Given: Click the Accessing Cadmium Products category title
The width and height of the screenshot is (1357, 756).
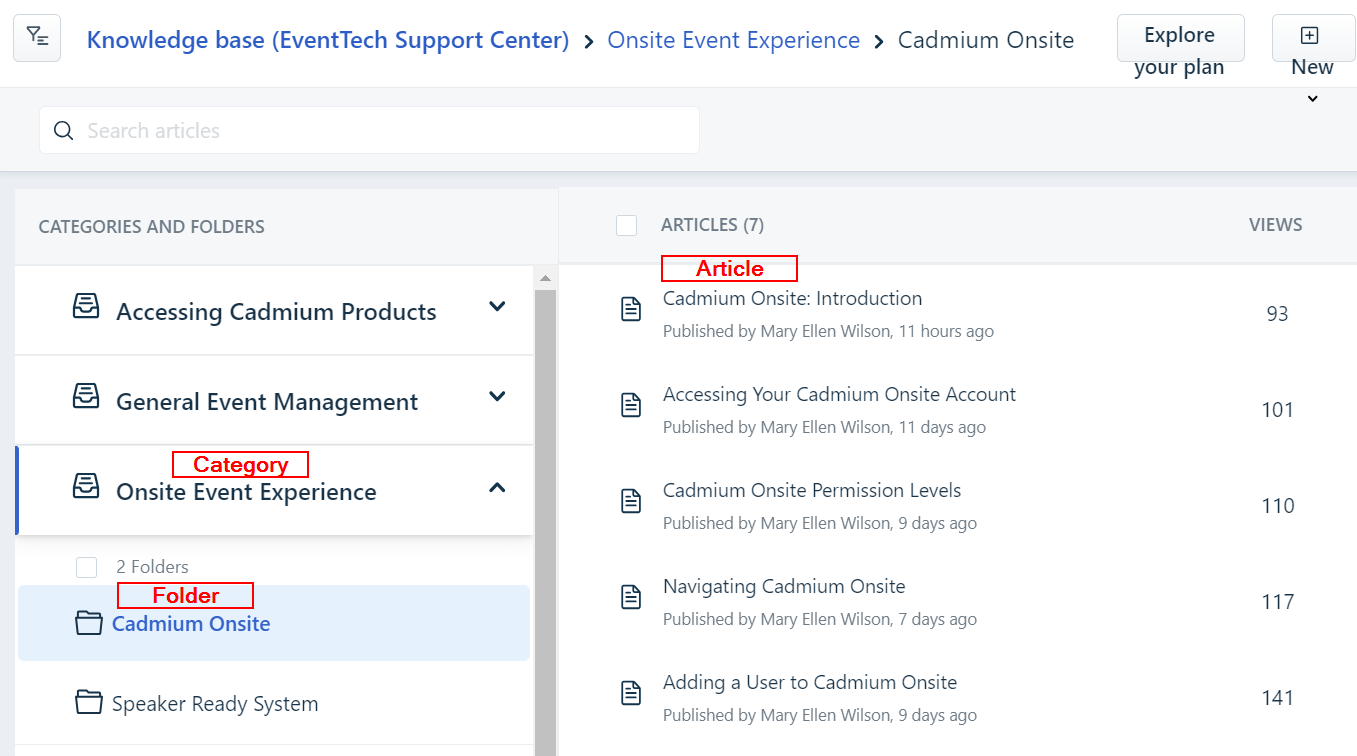Looking at the screenshot, I should (276, 312).
